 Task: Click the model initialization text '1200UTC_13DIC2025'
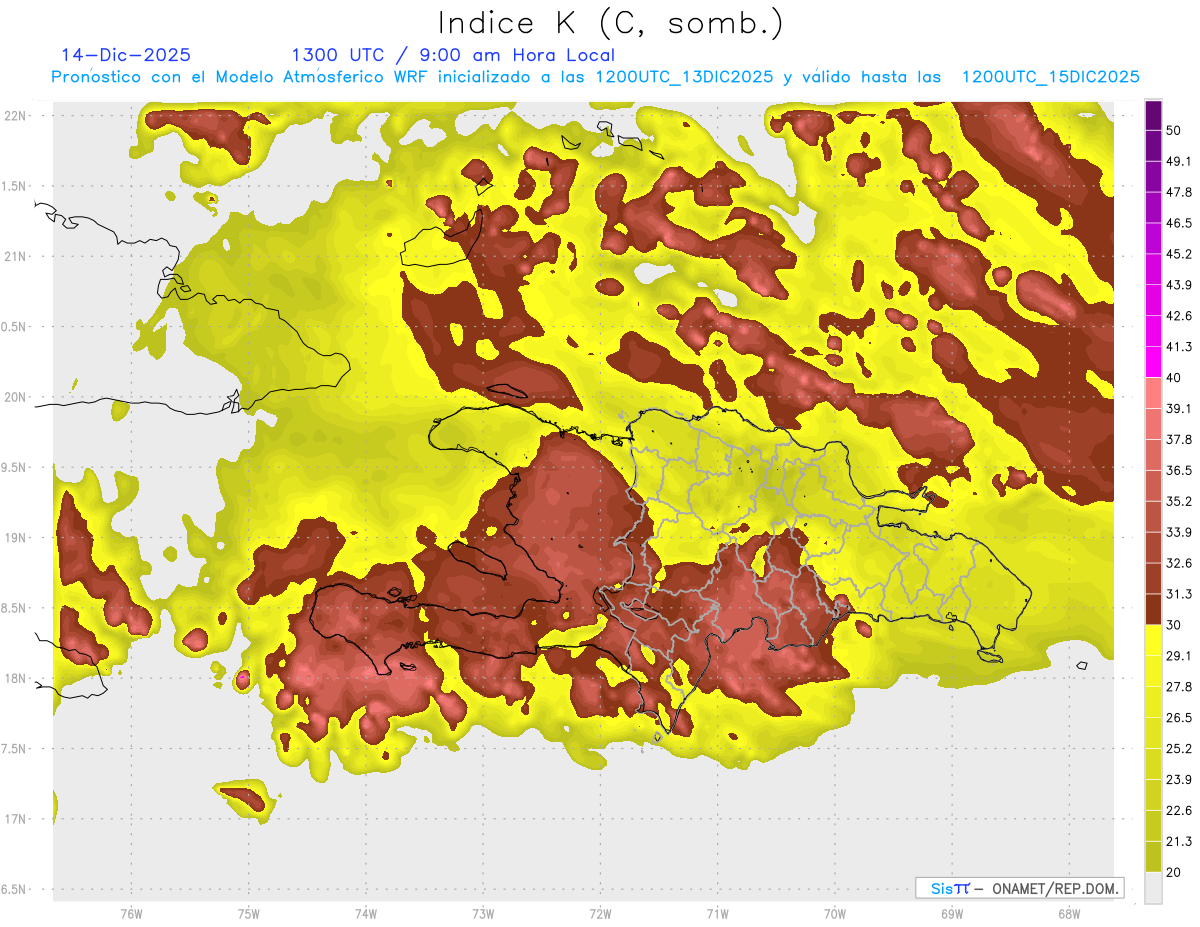pyautogui.click(x=684, y=77)
